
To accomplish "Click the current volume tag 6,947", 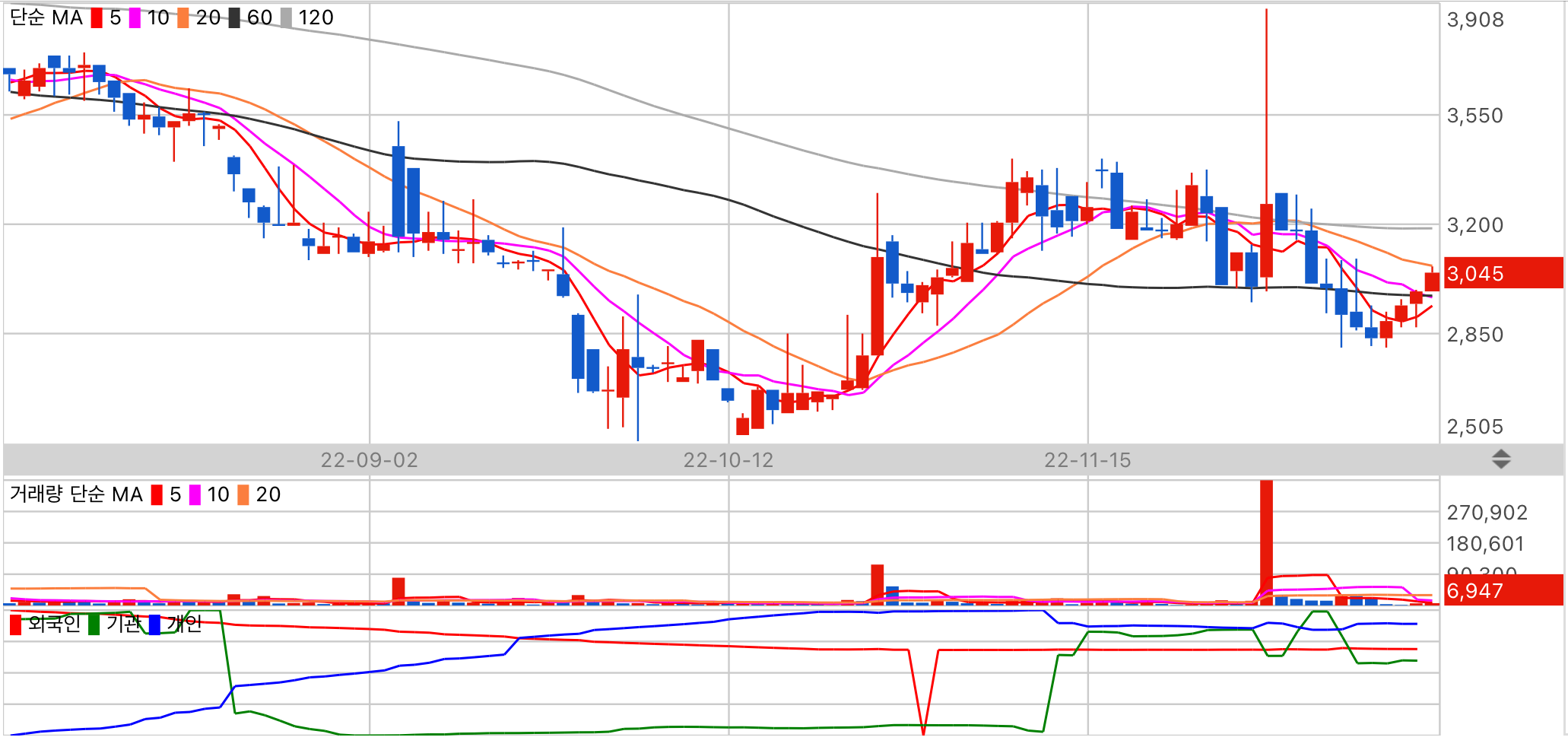I will 1503,590.
